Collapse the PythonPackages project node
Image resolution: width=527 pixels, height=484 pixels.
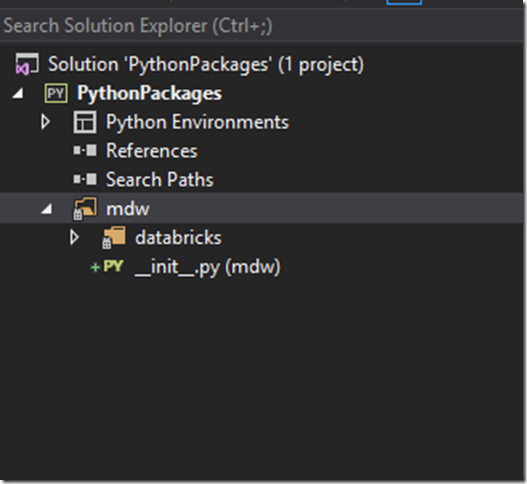18,93
